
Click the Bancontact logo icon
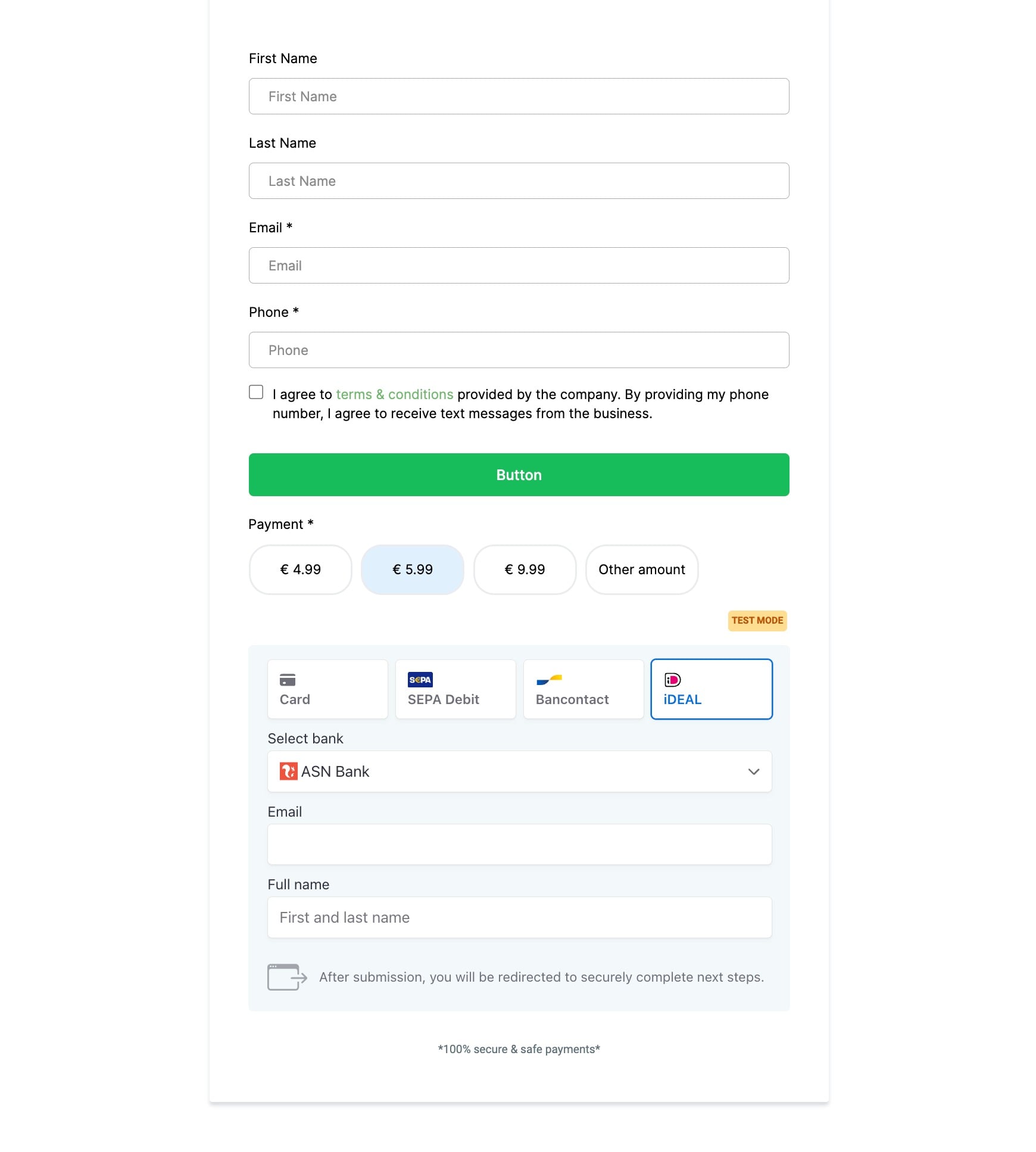pyautogui.click(x=549, y=680)
